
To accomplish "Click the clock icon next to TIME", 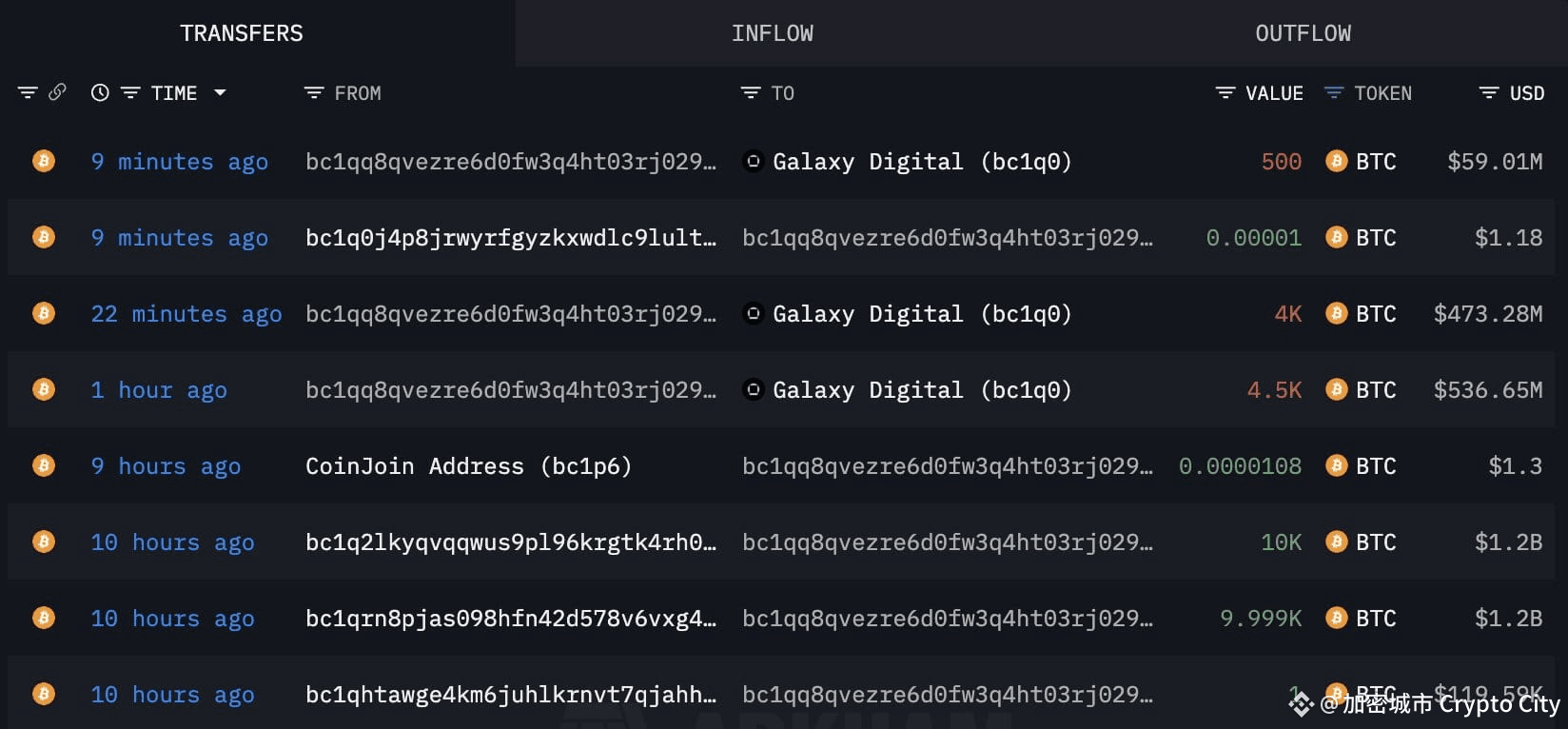I will (x=100, y=92).
